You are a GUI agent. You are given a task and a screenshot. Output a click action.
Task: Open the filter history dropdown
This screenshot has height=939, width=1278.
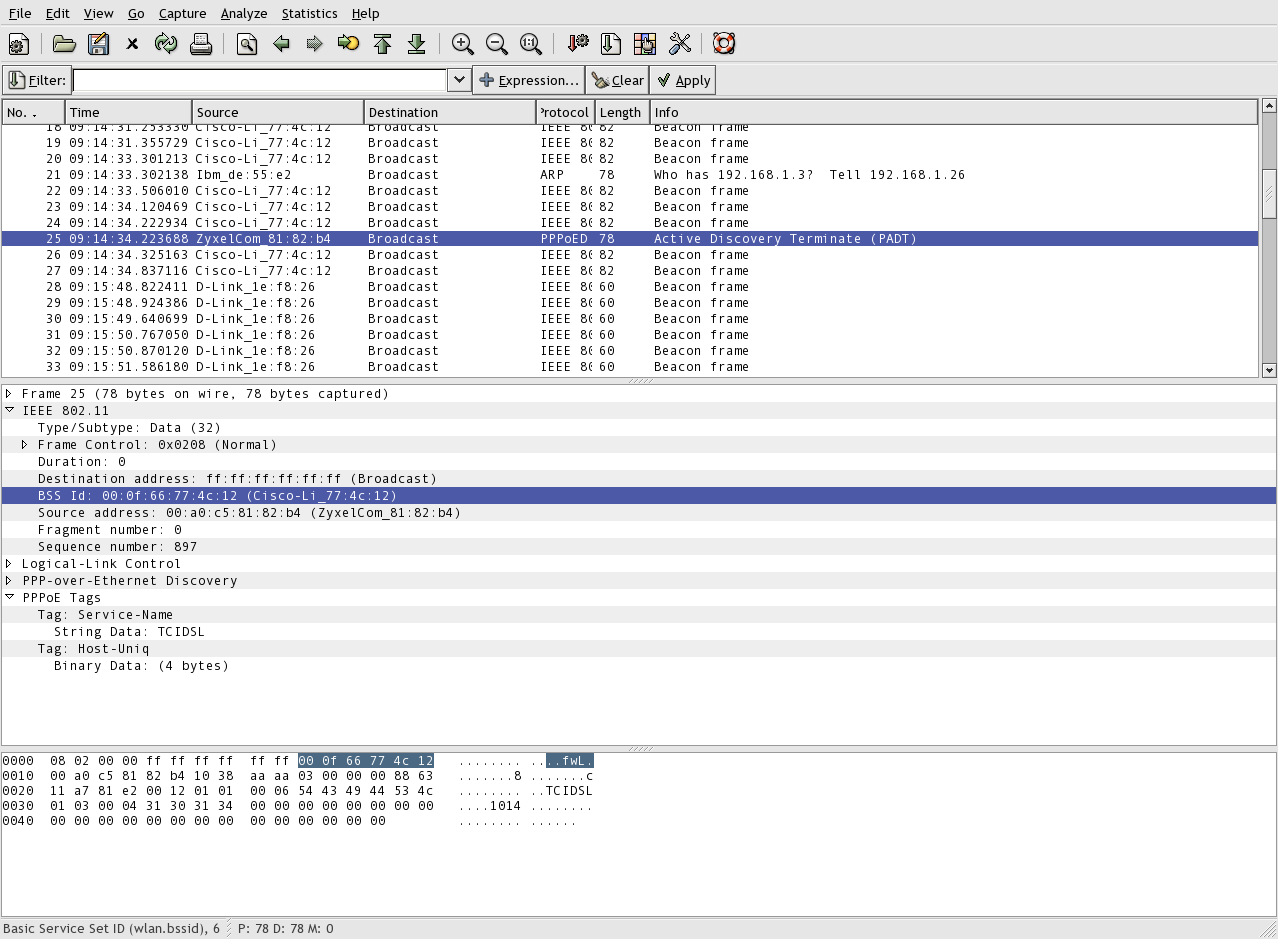(459, 80)
